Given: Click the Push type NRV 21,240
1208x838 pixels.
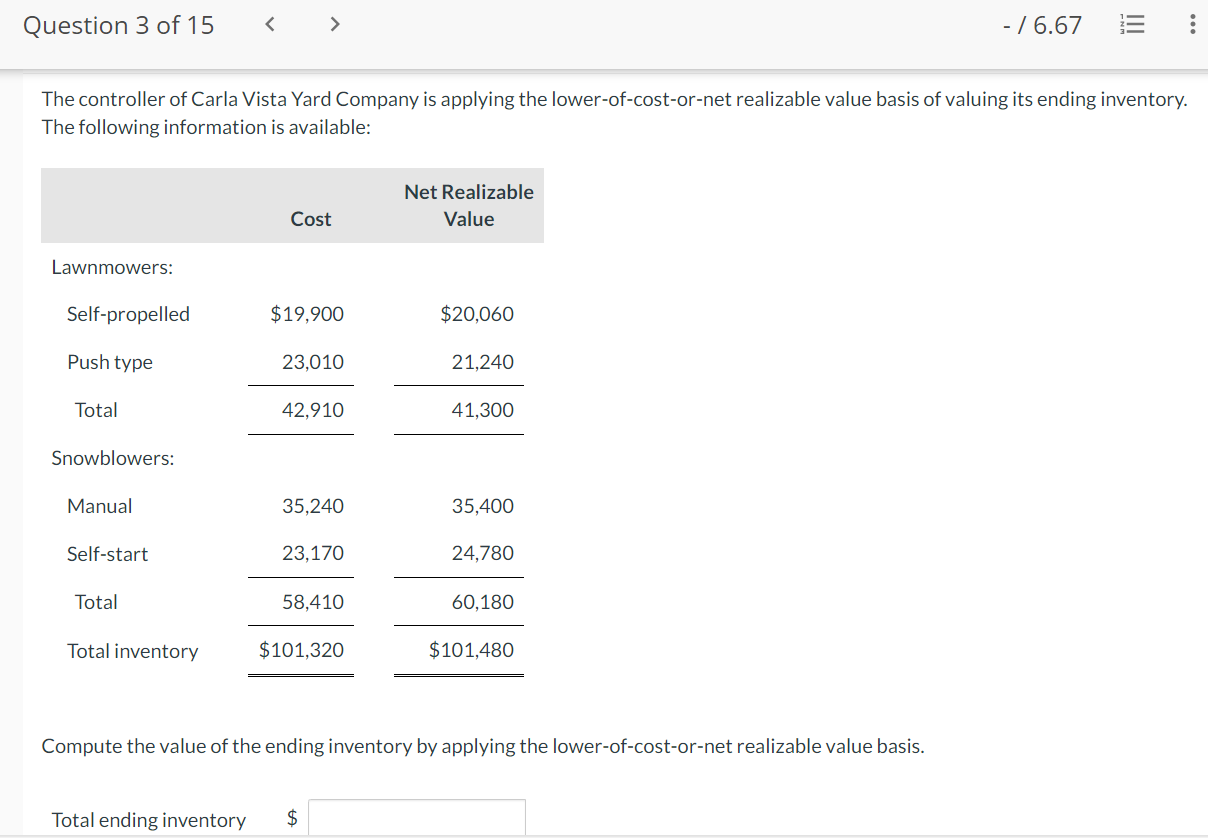Looking at the screenshot, I should (483, 362).
